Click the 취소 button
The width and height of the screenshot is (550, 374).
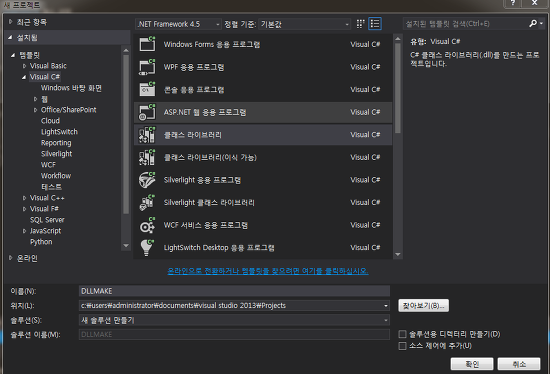519,364
